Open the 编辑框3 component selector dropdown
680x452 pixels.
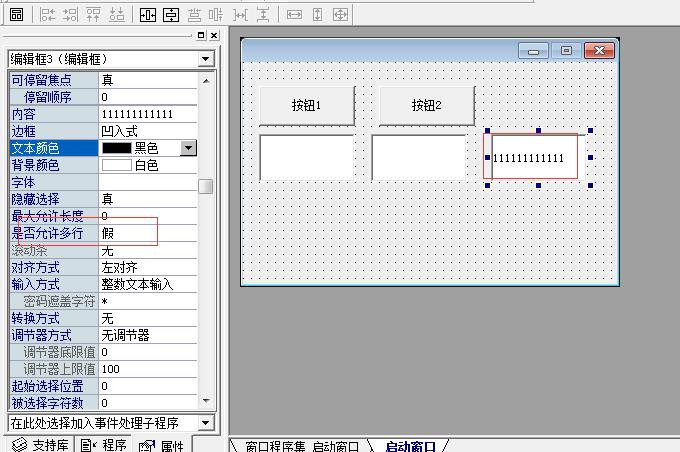click(x=206, y=59)
